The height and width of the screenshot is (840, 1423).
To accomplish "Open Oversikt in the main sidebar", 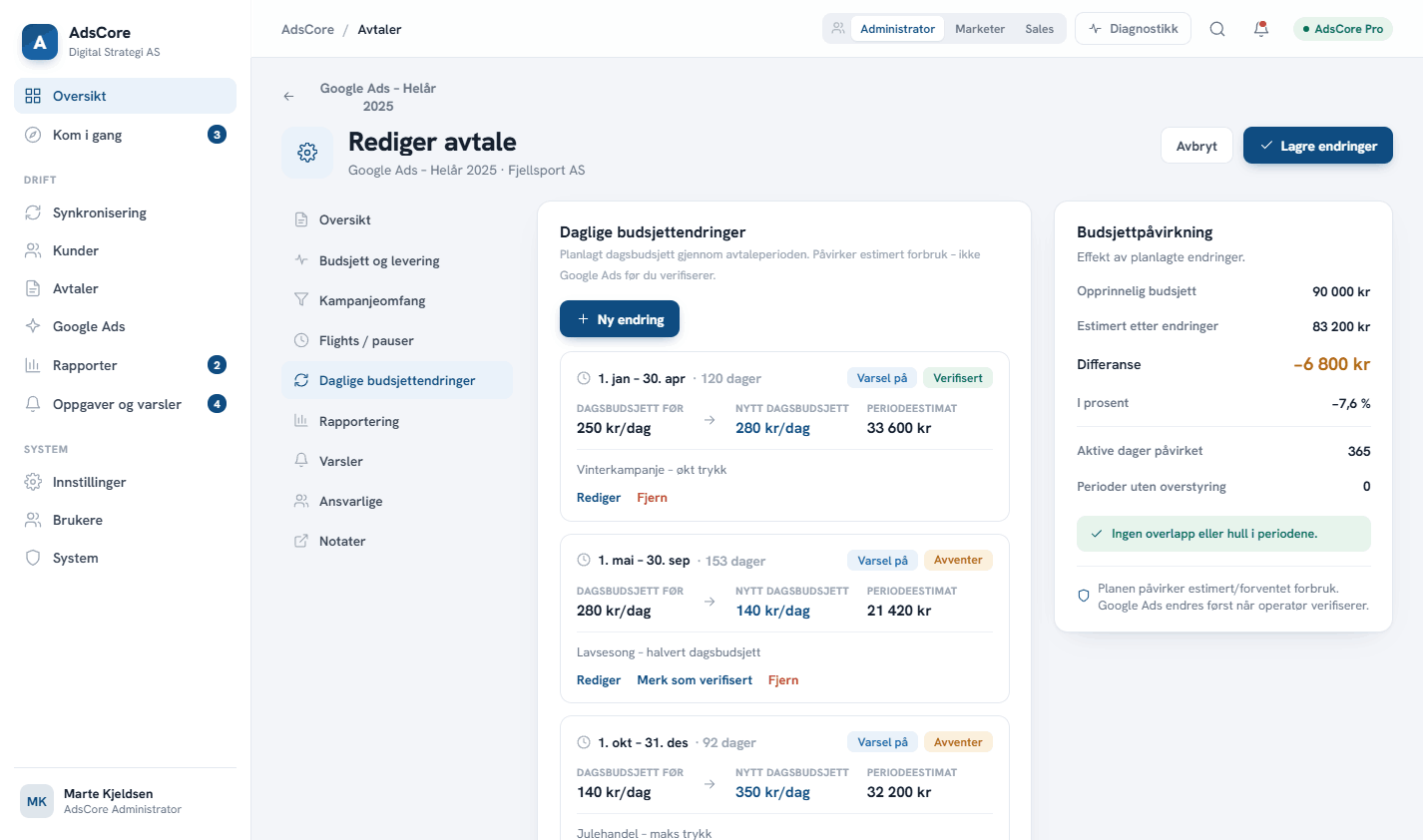I will click(x=125, y=96).
